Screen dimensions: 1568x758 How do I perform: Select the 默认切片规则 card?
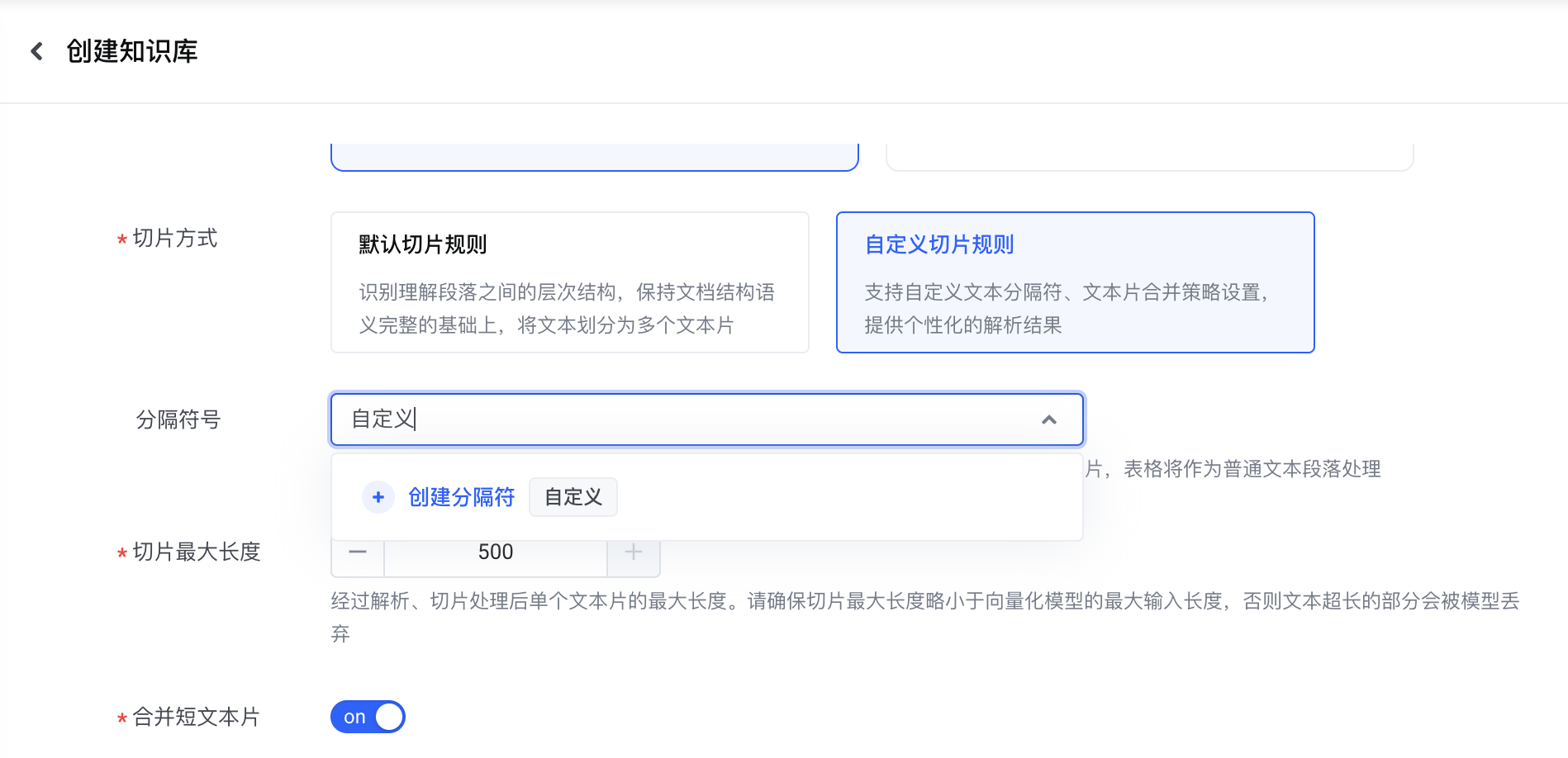coord(570,282)
